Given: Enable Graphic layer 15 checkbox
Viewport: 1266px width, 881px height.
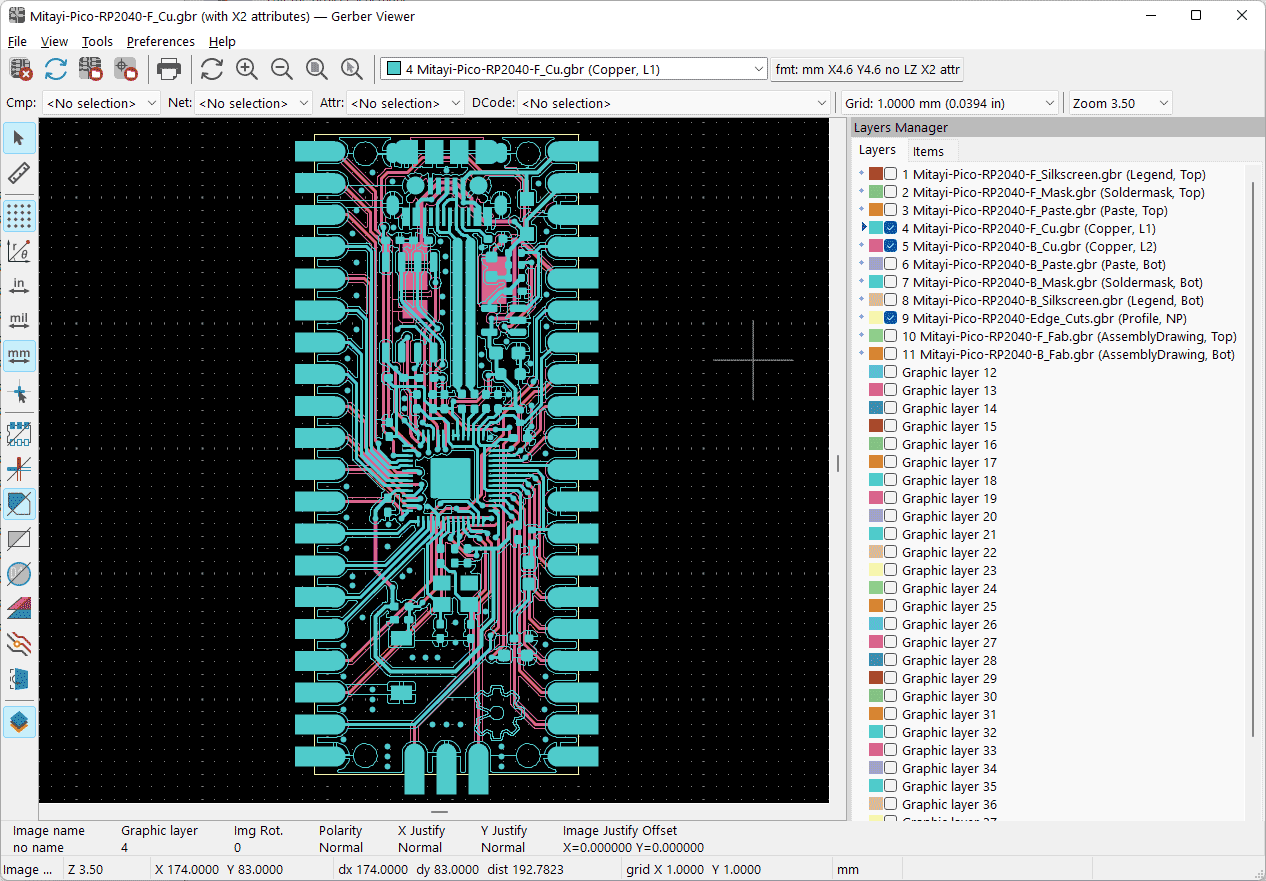Looking at the screenshot, I should (x=890, y=426).
